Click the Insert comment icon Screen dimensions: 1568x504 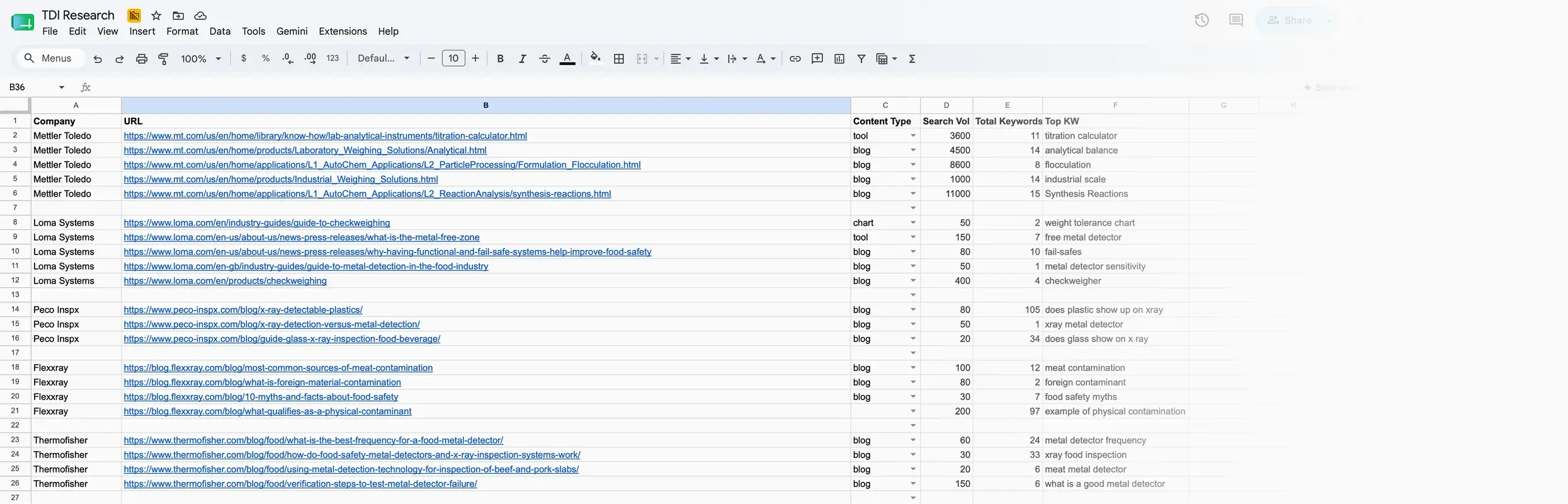coord(817,59)
